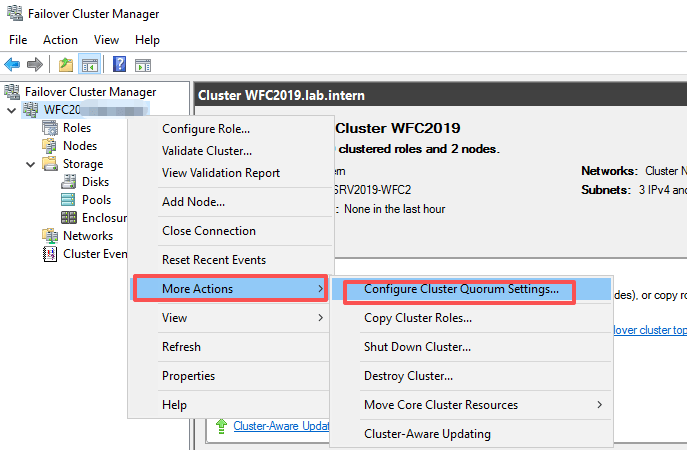Select the Disks icon under Storage
Viewport: 687px width, 450px height.
68,181
